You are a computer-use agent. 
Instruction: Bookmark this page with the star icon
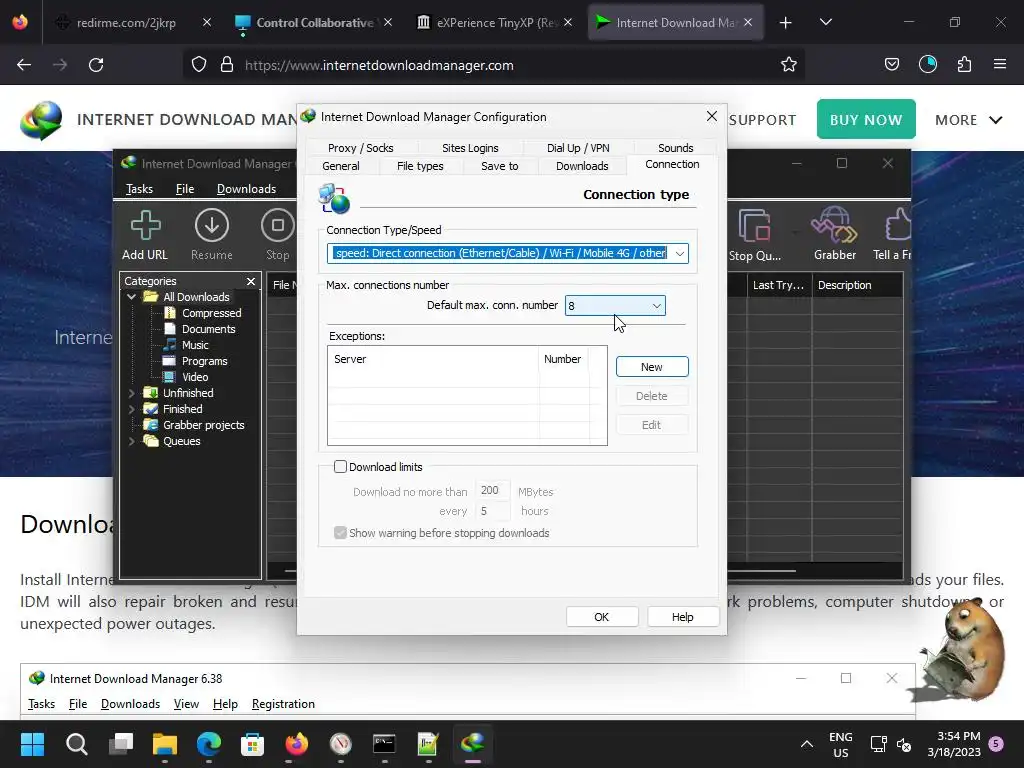click(789, 65)
